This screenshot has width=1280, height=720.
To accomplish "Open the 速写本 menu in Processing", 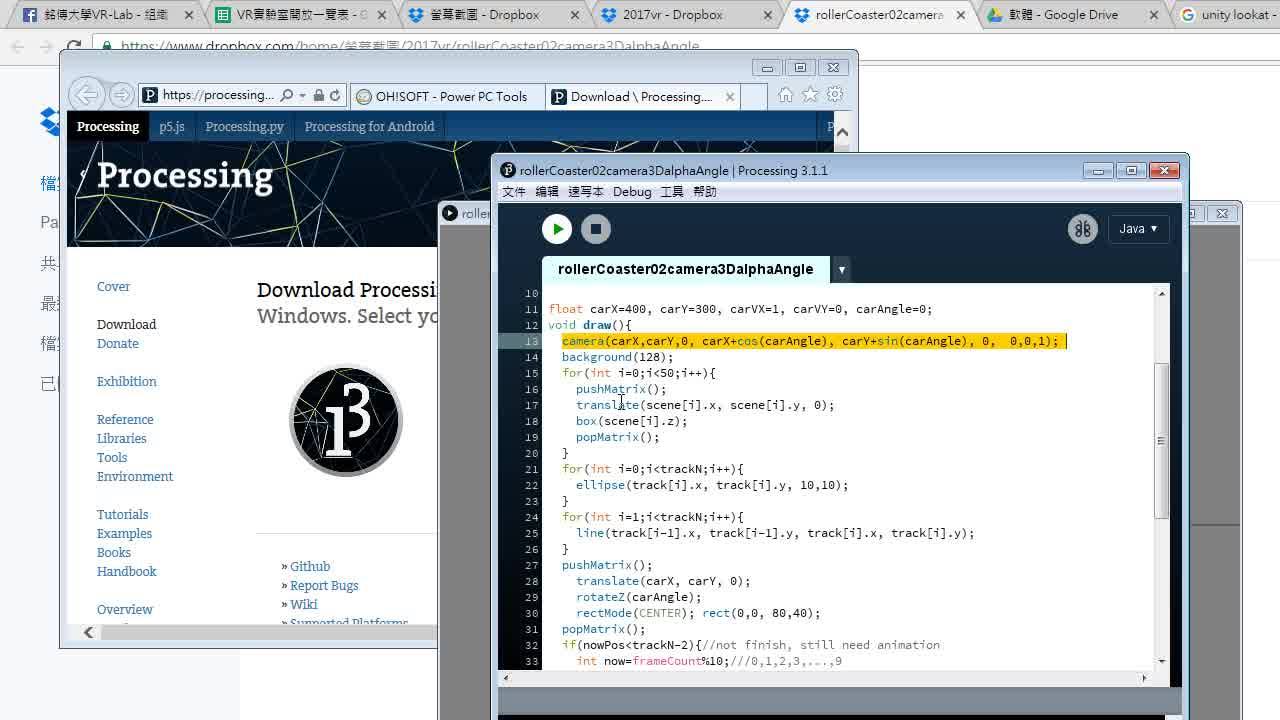I will (586, 192).
